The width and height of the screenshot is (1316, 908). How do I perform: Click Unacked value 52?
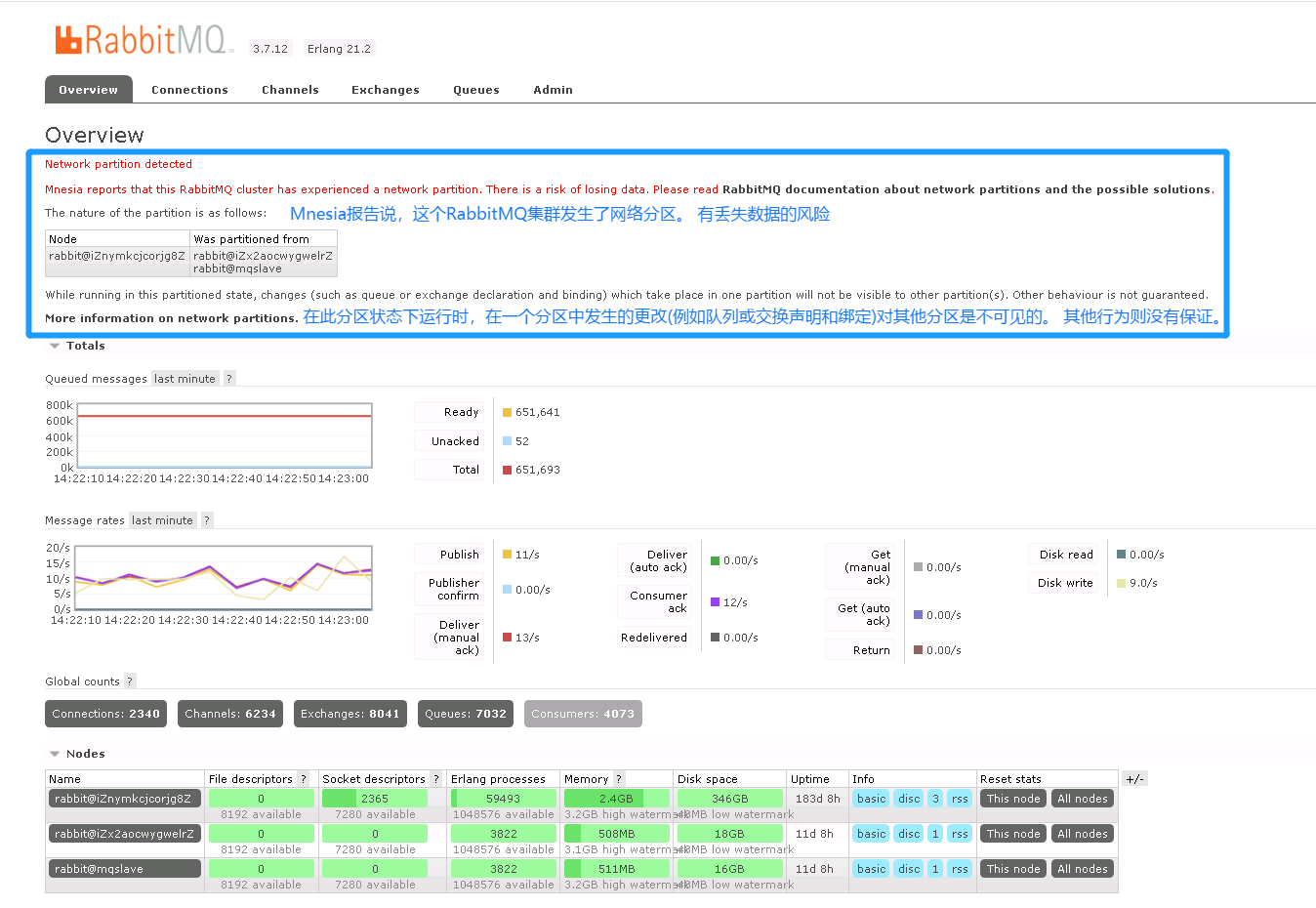522,441
